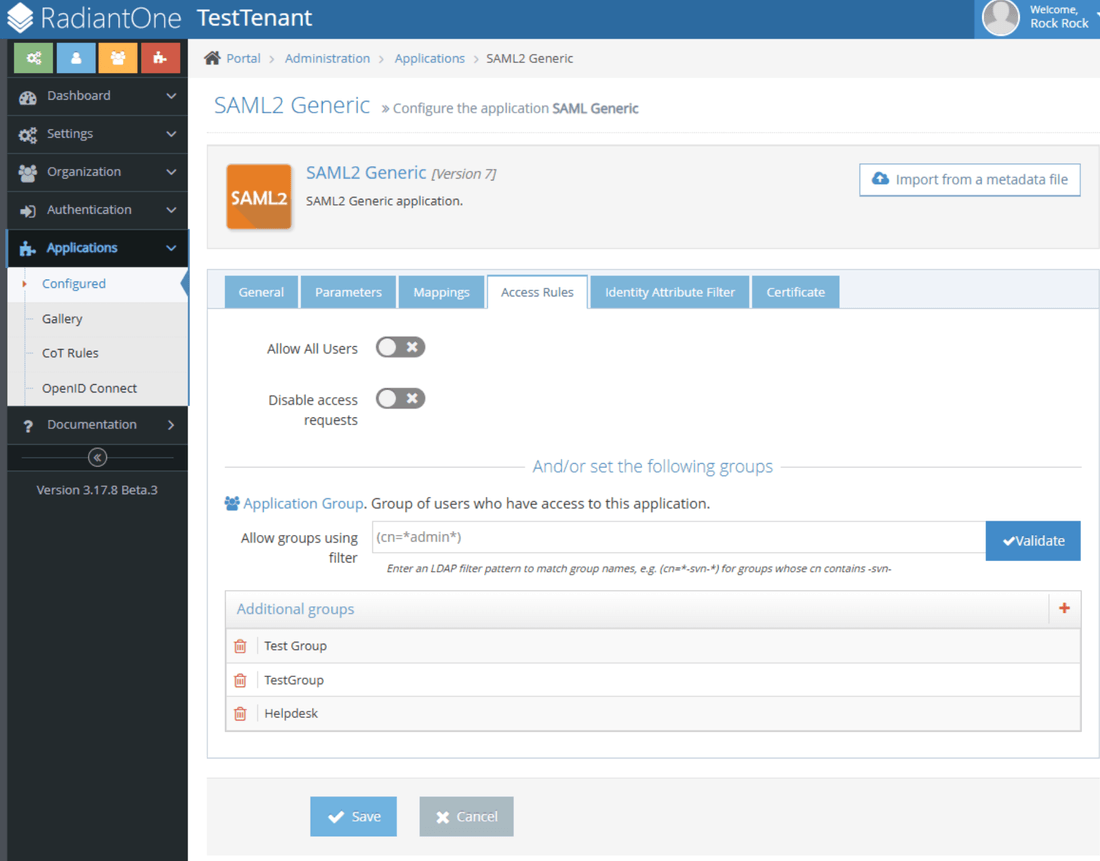Screen dimensions: 1100x861
Task: Click the green gears shortcut icon
Action: [33, 58]
